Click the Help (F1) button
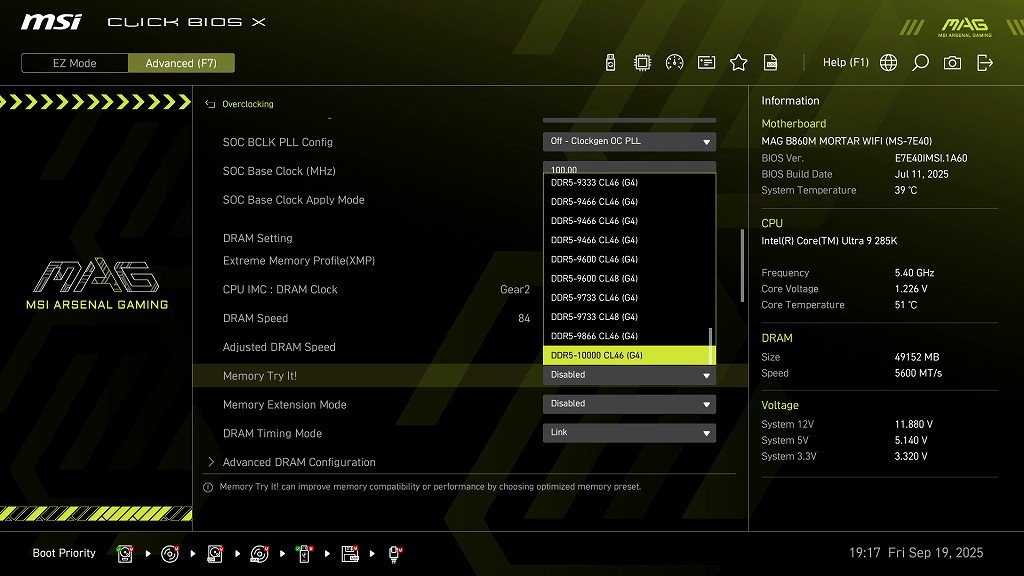The width and height of the screenshot is (1024, 576). (845, 63)
